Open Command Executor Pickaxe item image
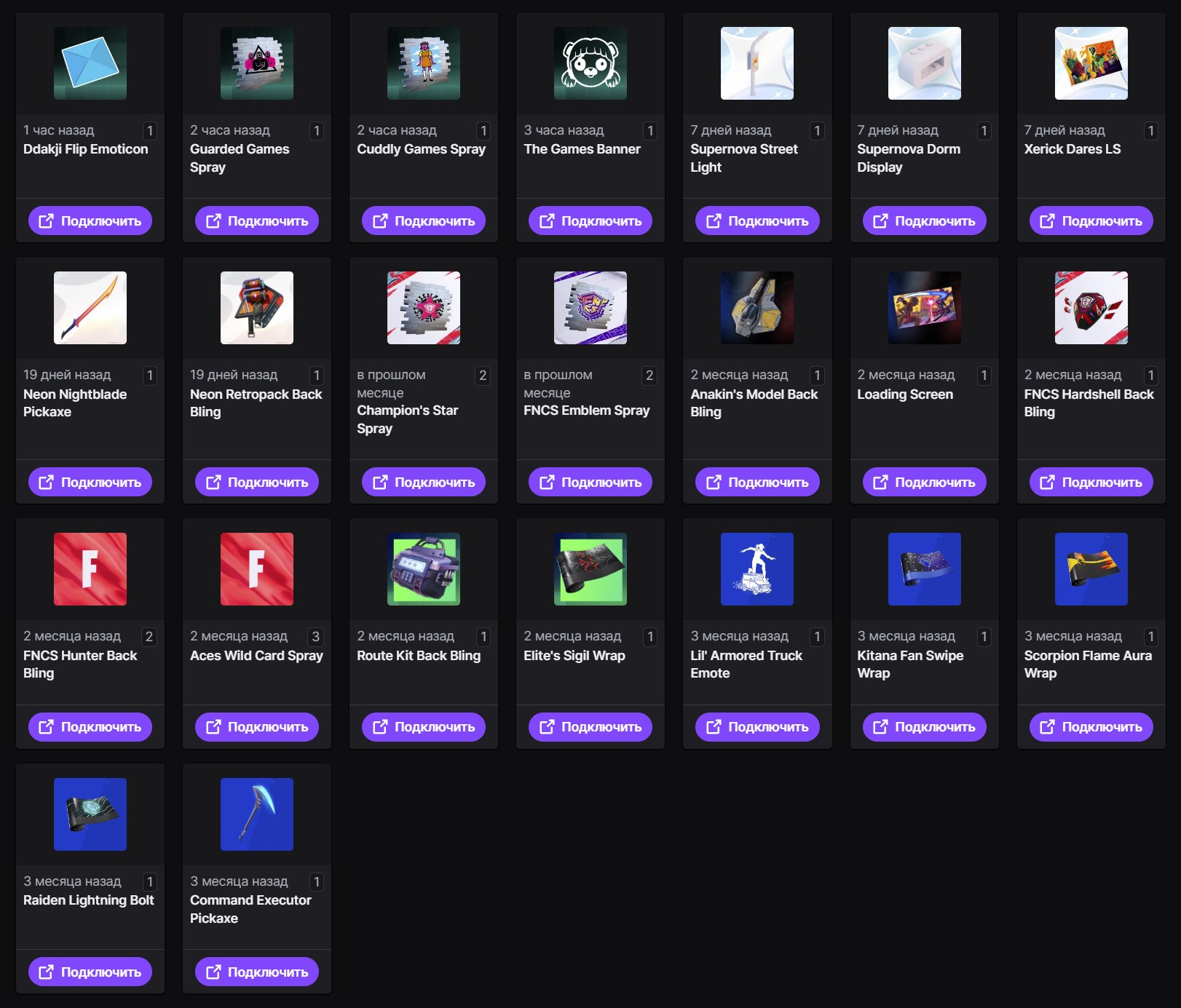The width and height of the screenshot is (1181, 1008). (x=257, y=814)
